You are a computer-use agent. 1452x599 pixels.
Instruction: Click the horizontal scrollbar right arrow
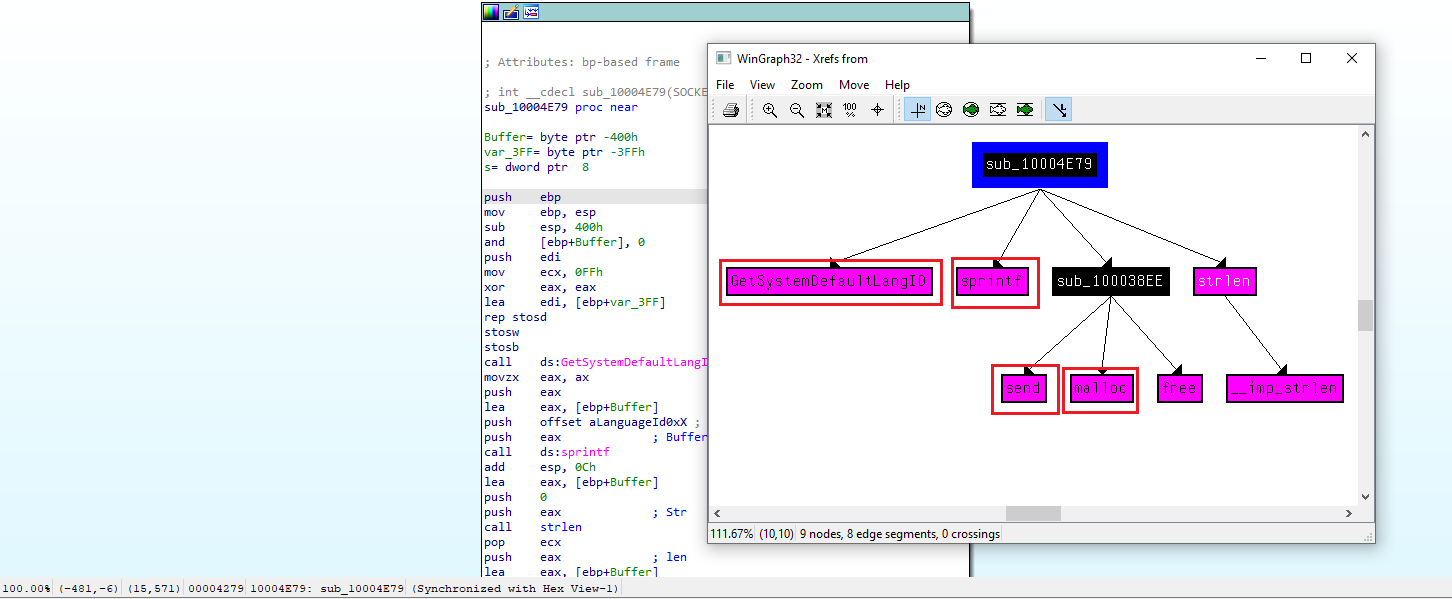[x=1348, y=513]
